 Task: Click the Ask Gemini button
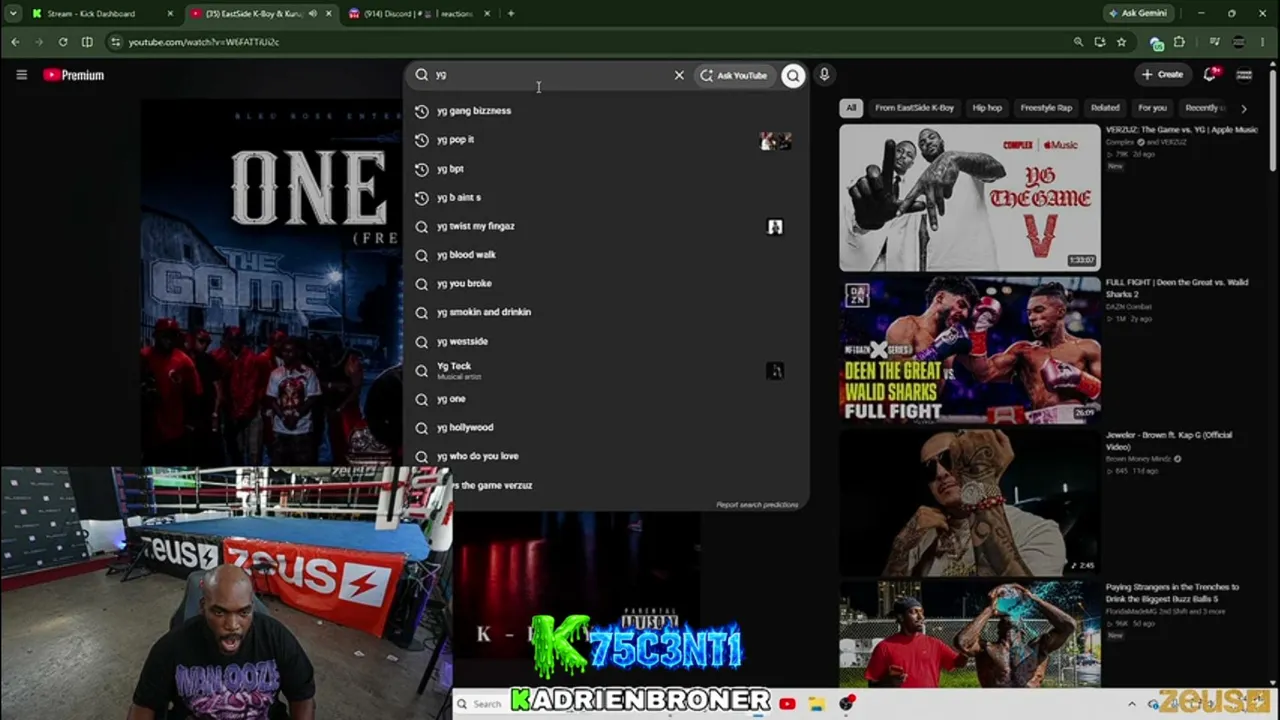click(x=1137, y=14)
